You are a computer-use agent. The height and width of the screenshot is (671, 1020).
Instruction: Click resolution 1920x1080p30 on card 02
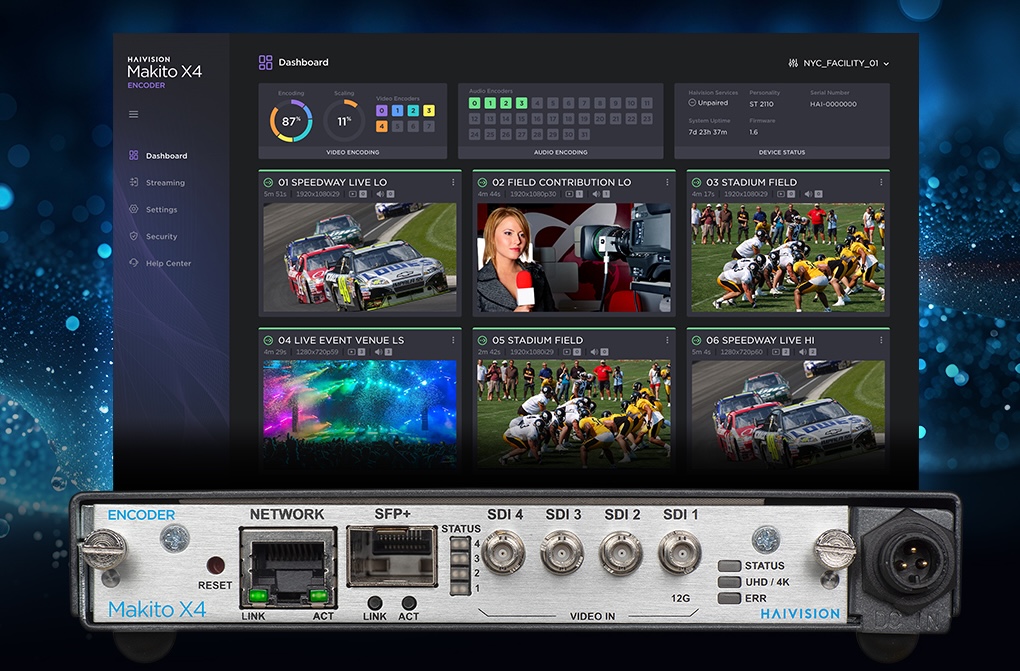pos(533,194)
